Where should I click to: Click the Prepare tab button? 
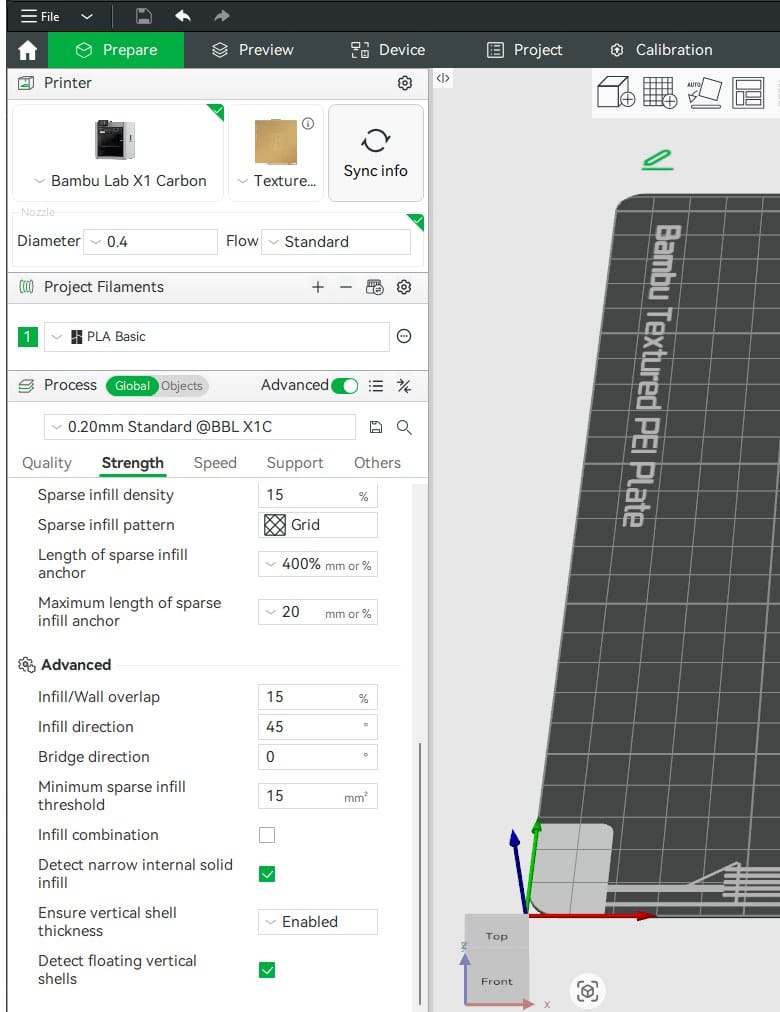(x=116, y=50)
